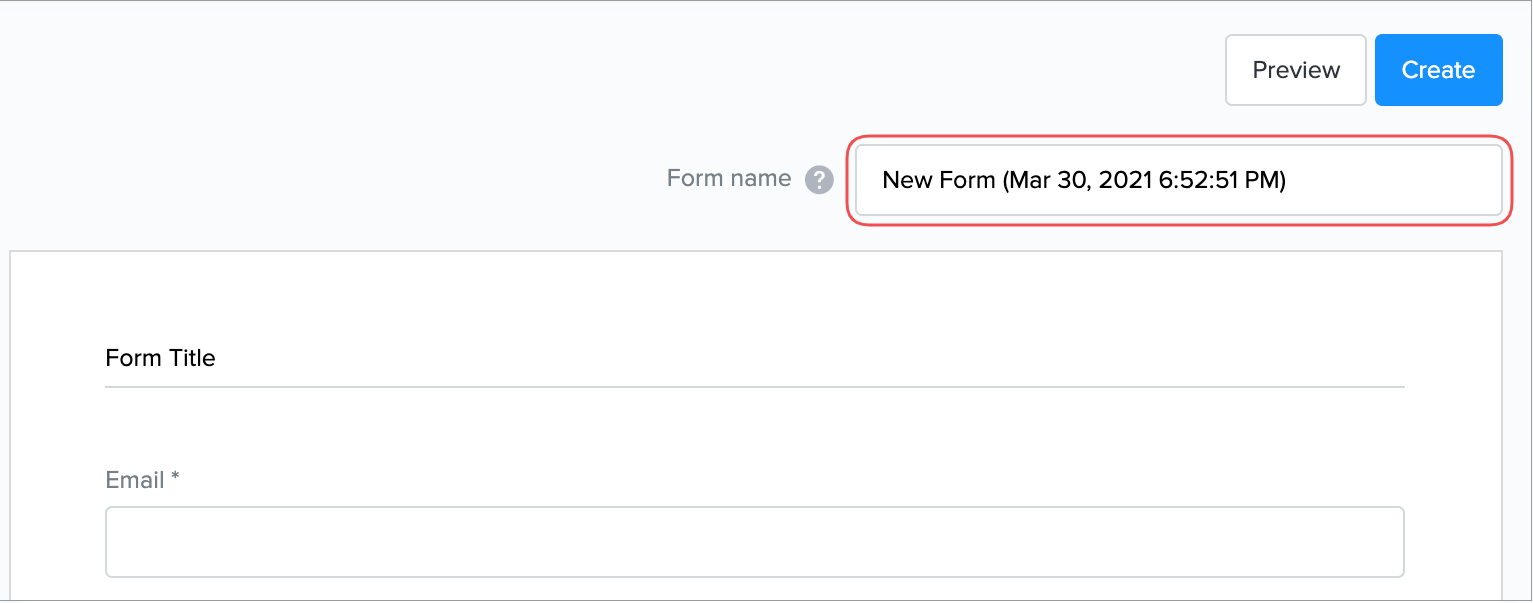This screenshot has height=603, width=1533.
Task: Click blank white space above Form Title
Action: pyautogui.click(x=754, y=295)
